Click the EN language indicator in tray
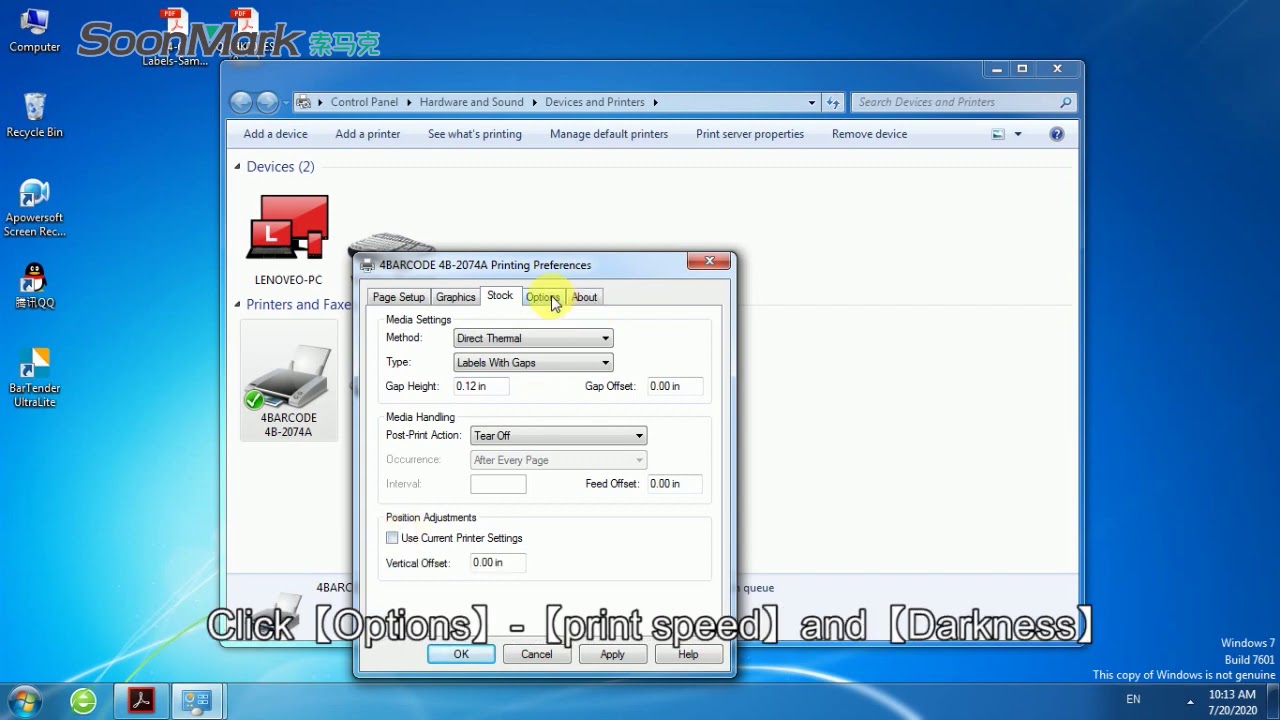This screenshot has width=1280, height=720. click(x=1133, y=700)
